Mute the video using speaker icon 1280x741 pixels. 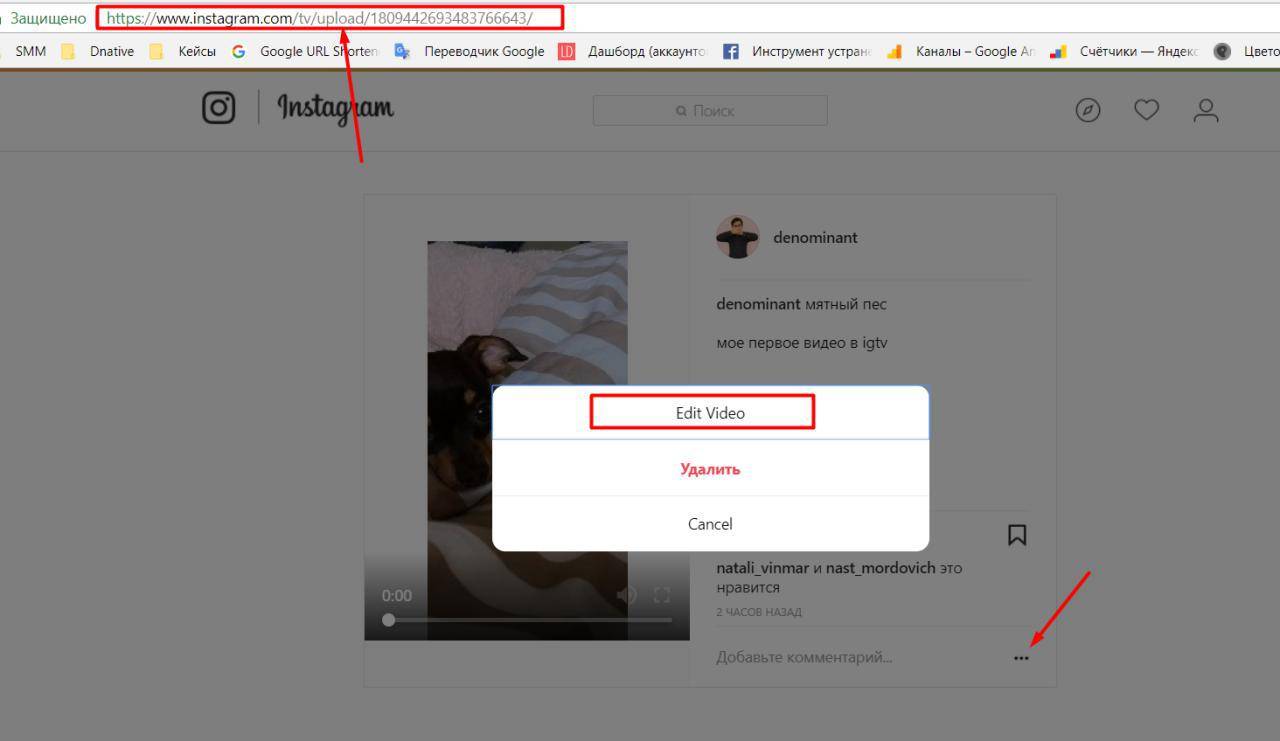click(x=627, y=596)
